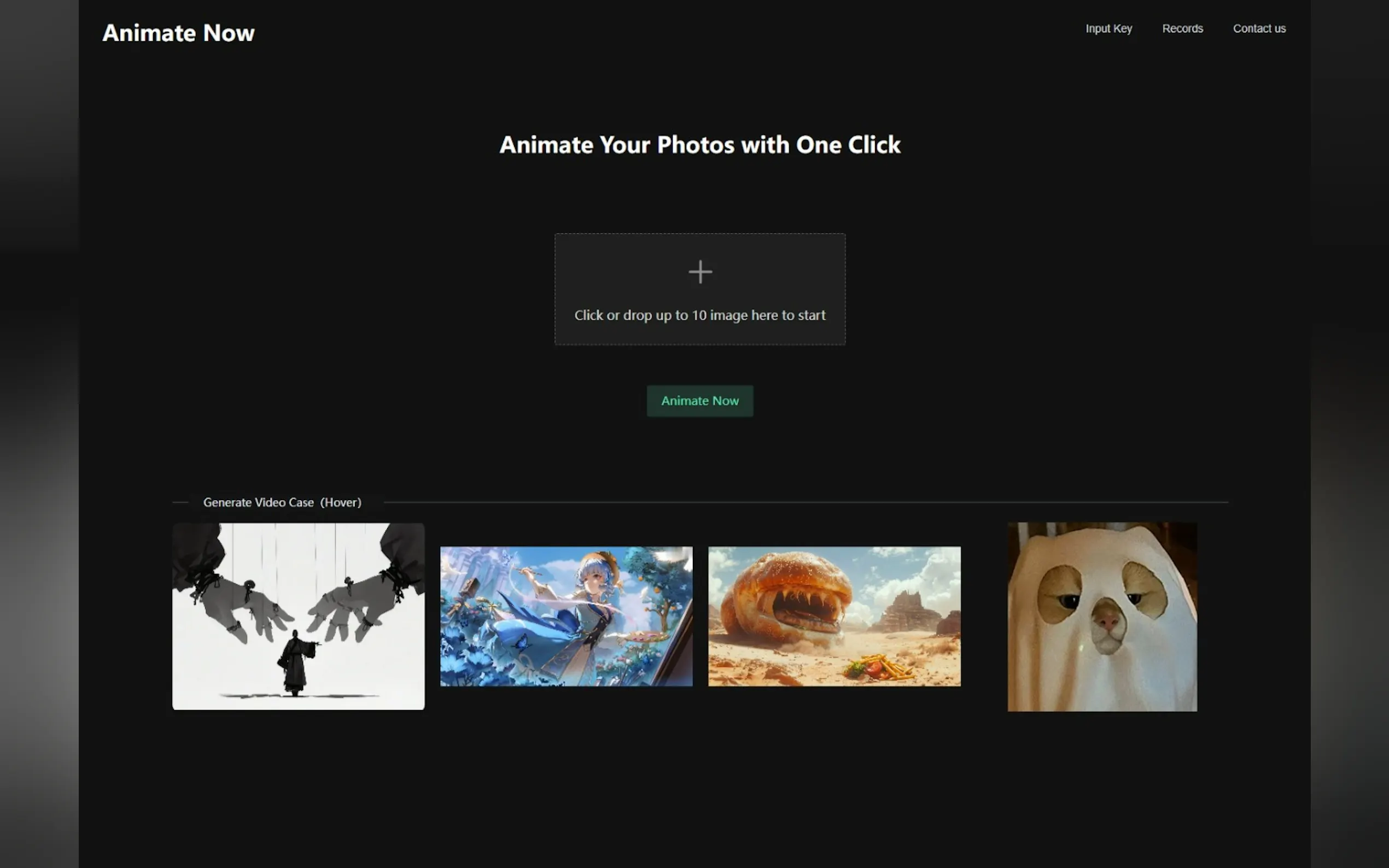Image resolution: width=1389 pixels, height=868 pixels.
Task: Select the puppet hands sample thumbnail
Action: pos(298,616)
